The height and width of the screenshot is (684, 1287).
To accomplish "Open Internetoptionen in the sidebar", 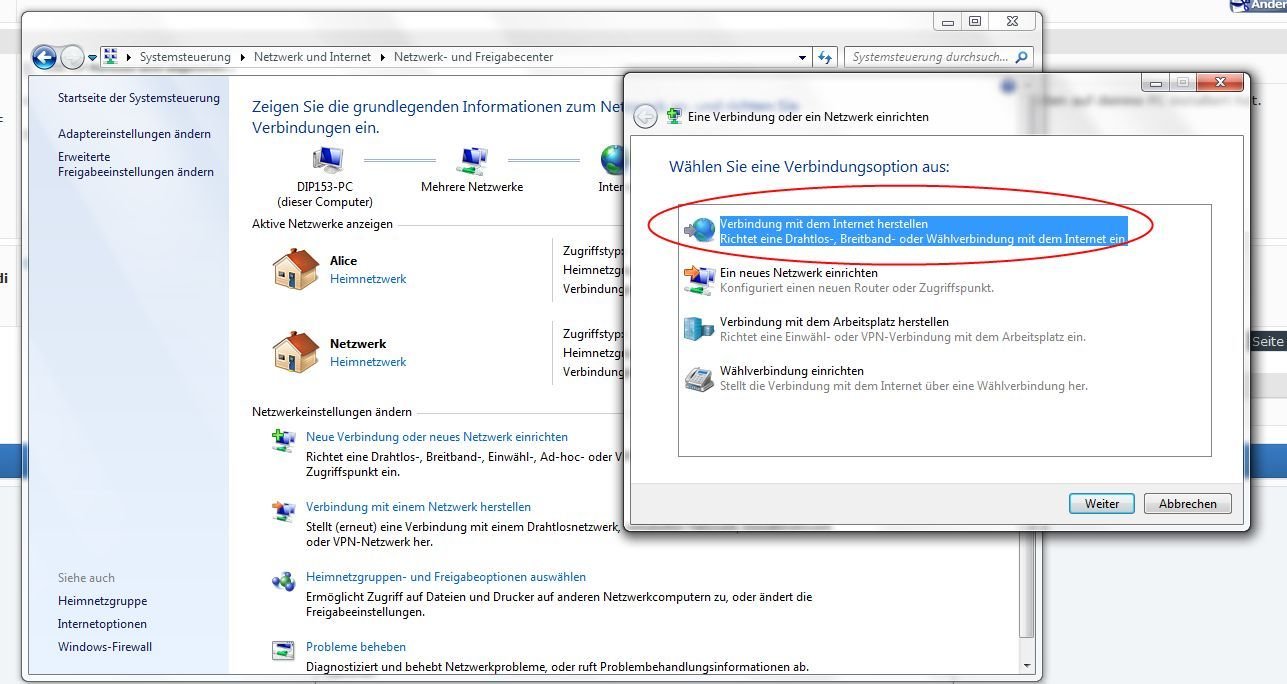I will click(x=102, y=624).
